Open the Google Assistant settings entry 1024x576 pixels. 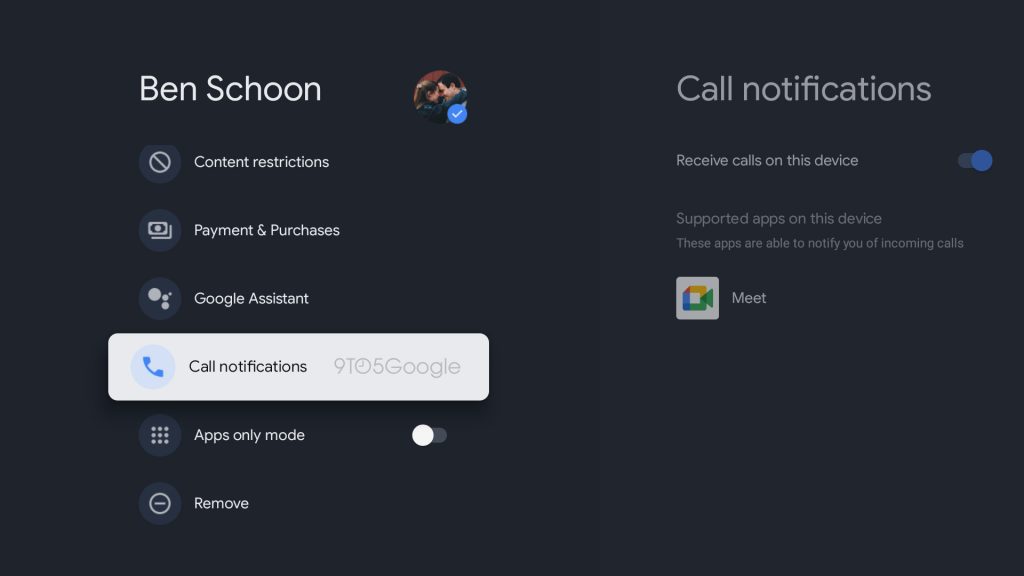pyautogui.click(x=251, y=298)
